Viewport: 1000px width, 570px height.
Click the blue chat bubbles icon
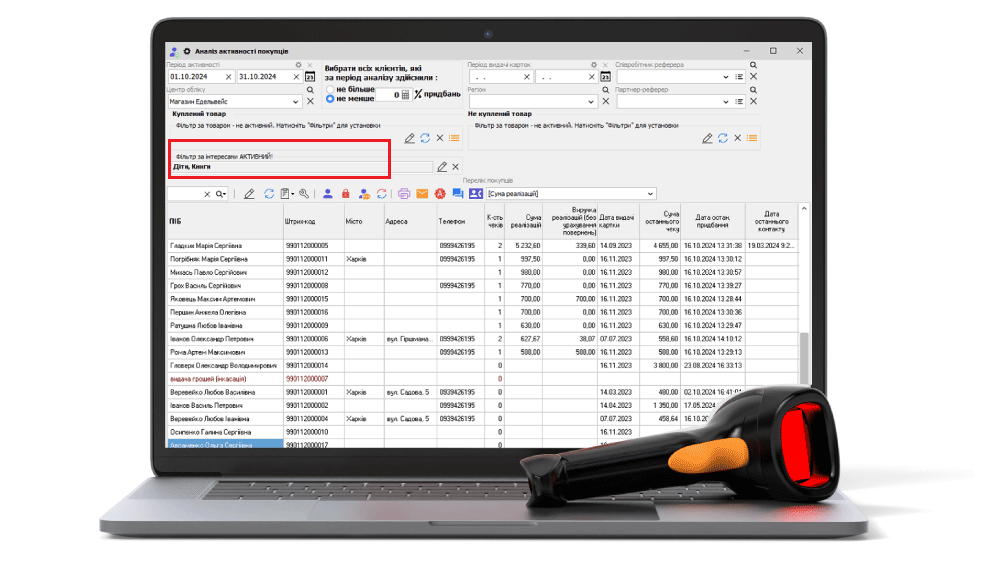457,194
